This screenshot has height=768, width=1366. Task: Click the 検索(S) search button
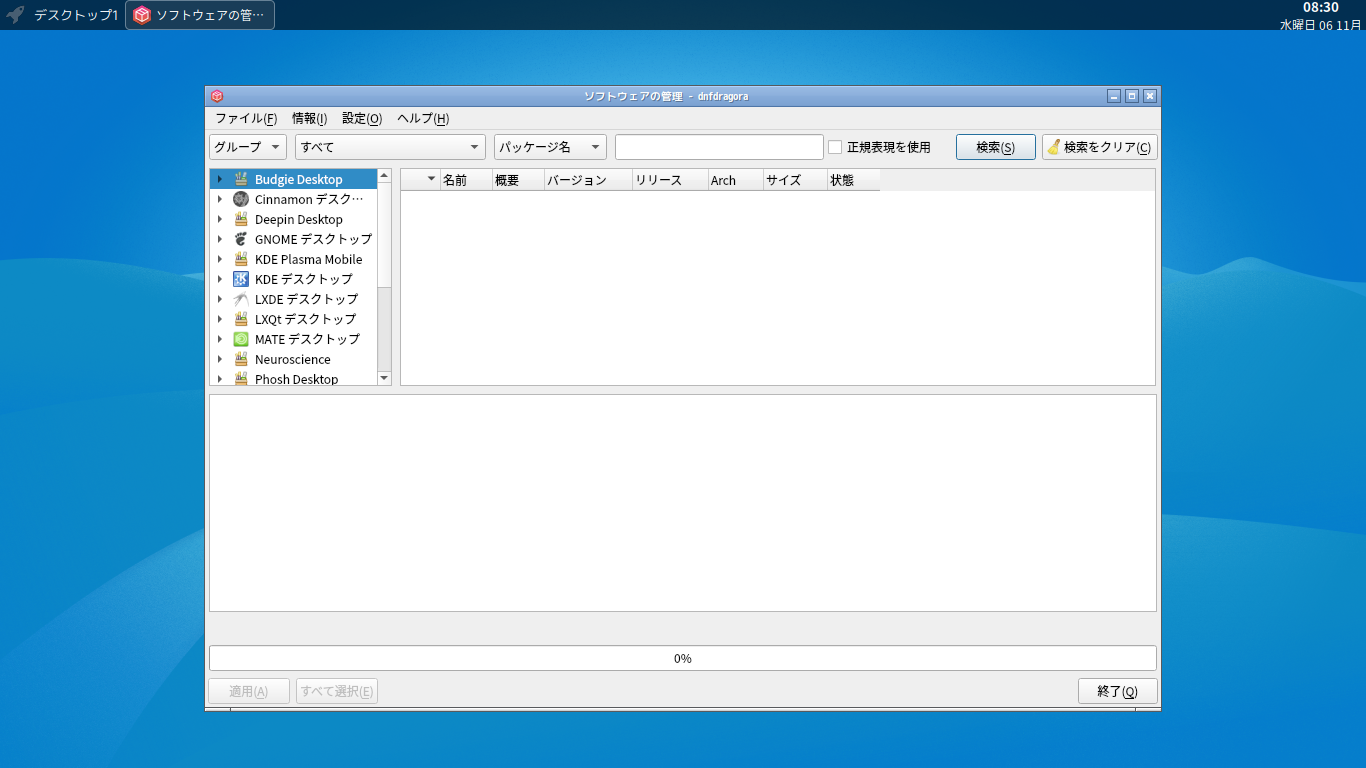coord(996,147)
